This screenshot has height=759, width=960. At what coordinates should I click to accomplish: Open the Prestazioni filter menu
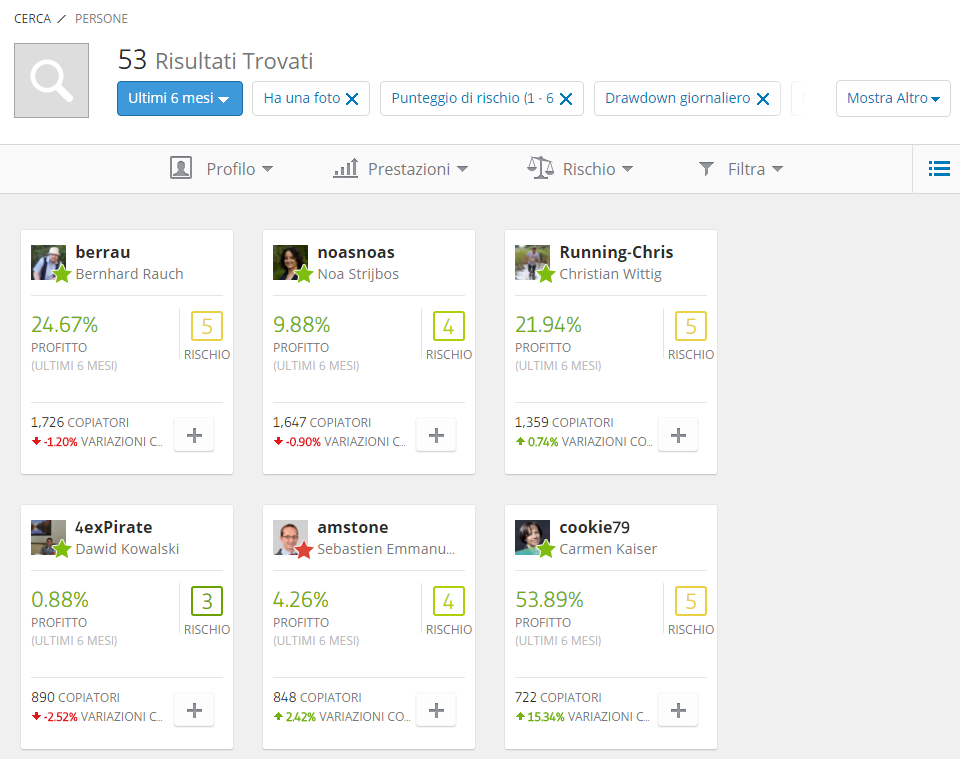pos(400,168)
